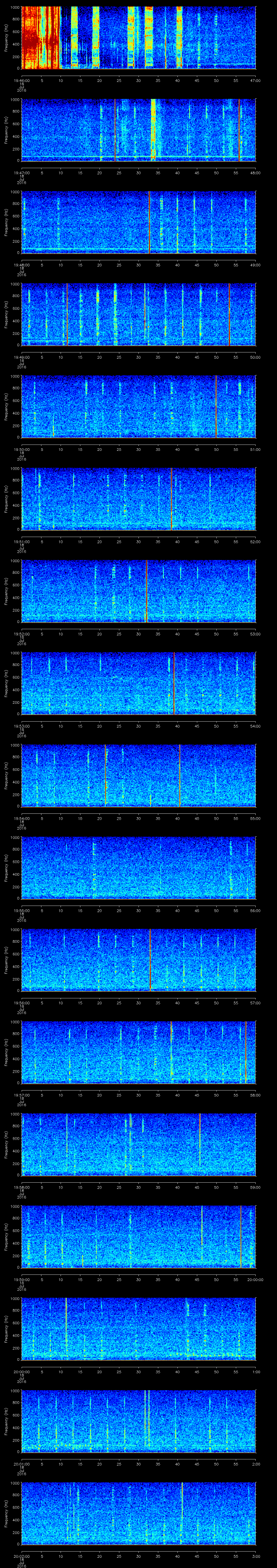The height and width of the screenshot is (1568, 277).
Task: Click the 20:02:00 start time label
Action: point(22,1556)
